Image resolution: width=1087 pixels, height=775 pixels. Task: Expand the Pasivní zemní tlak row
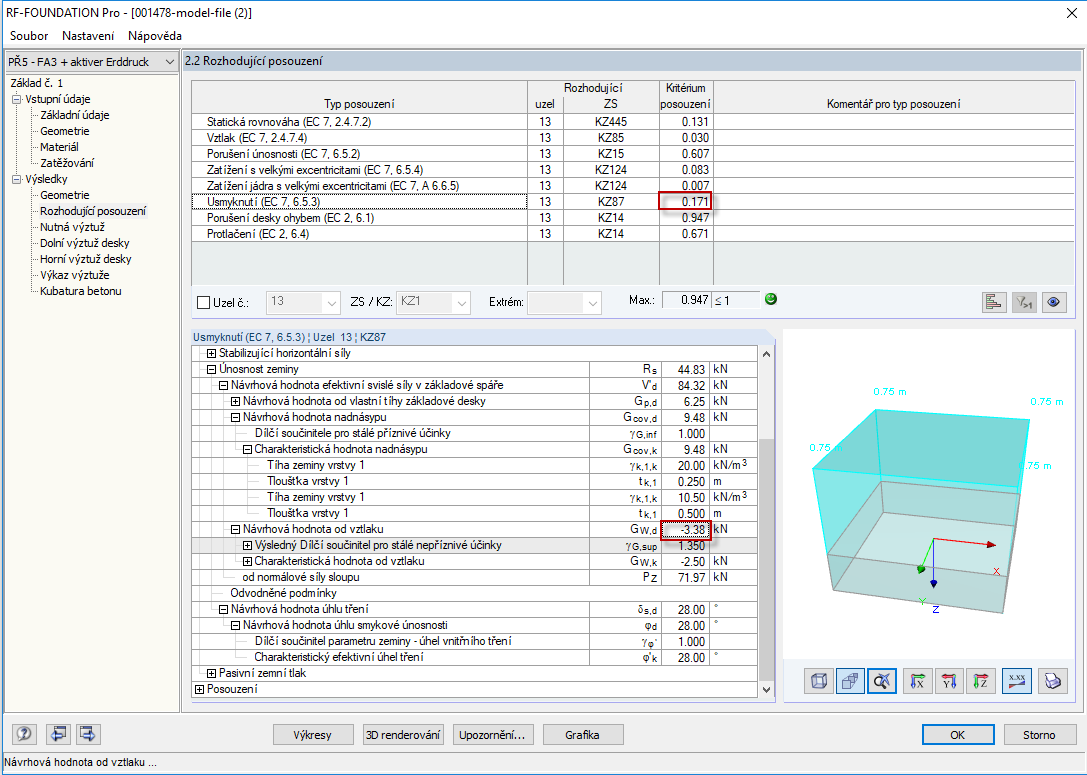coord(211,673)
